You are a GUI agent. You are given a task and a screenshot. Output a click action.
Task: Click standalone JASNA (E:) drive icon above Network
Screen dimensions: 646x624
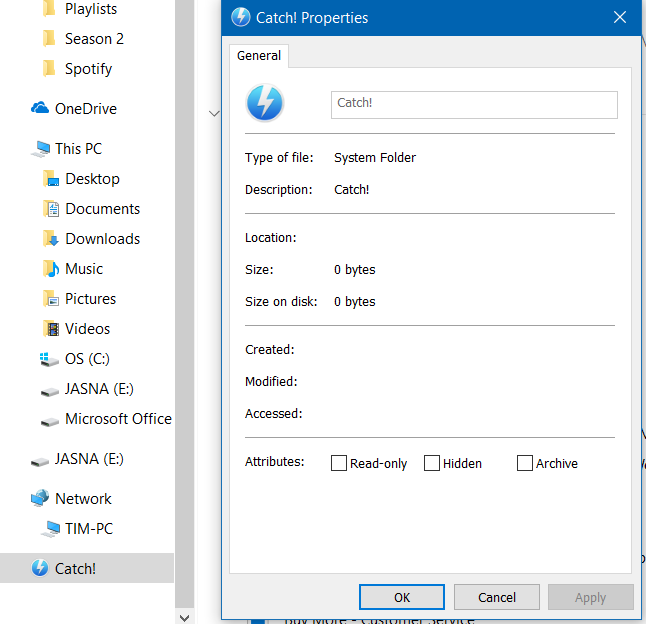(40, 462)
